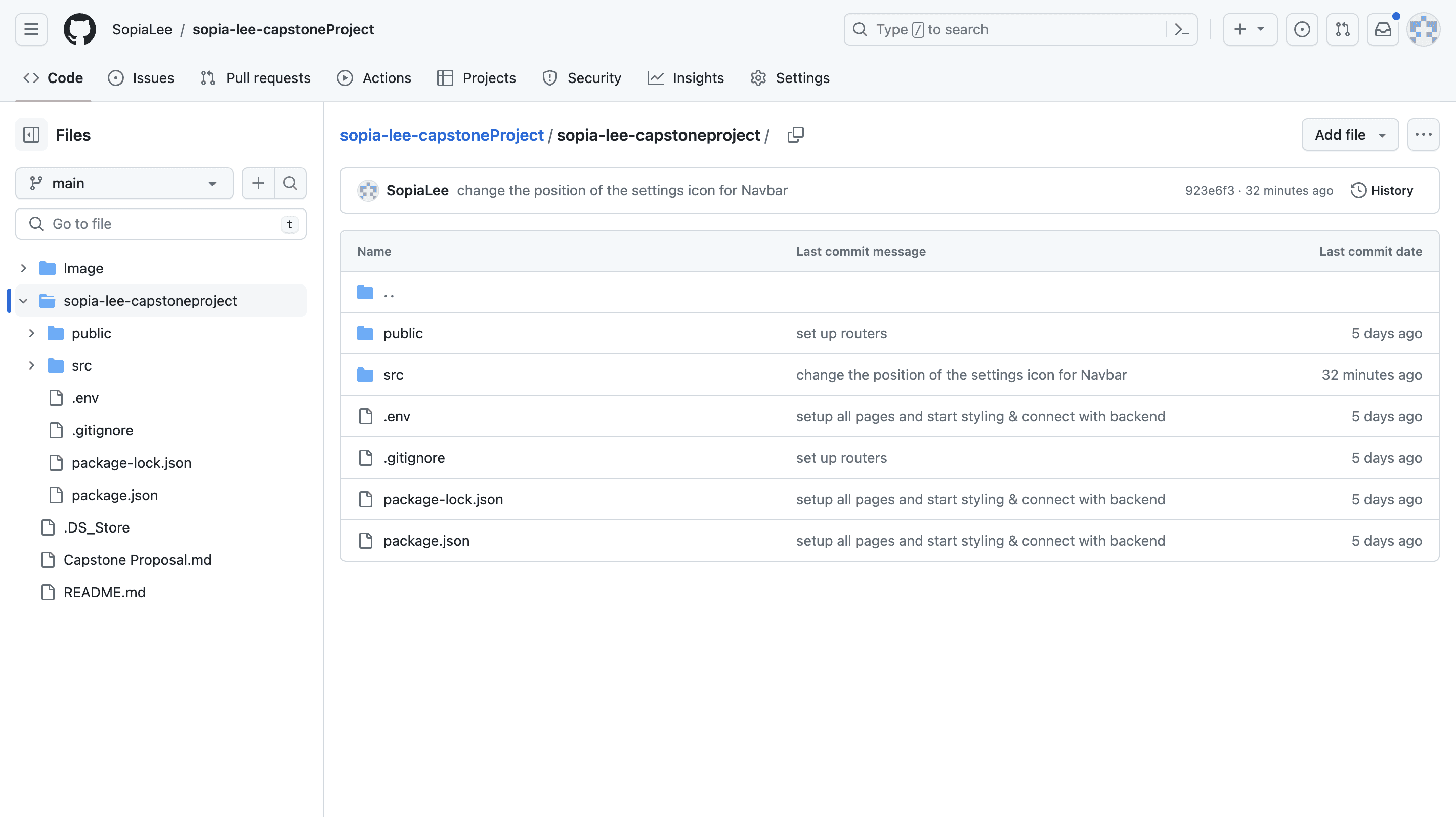Screen dimensions: 1456x817
Task: Open the main branch dropdown
Action: pos(124,183)
